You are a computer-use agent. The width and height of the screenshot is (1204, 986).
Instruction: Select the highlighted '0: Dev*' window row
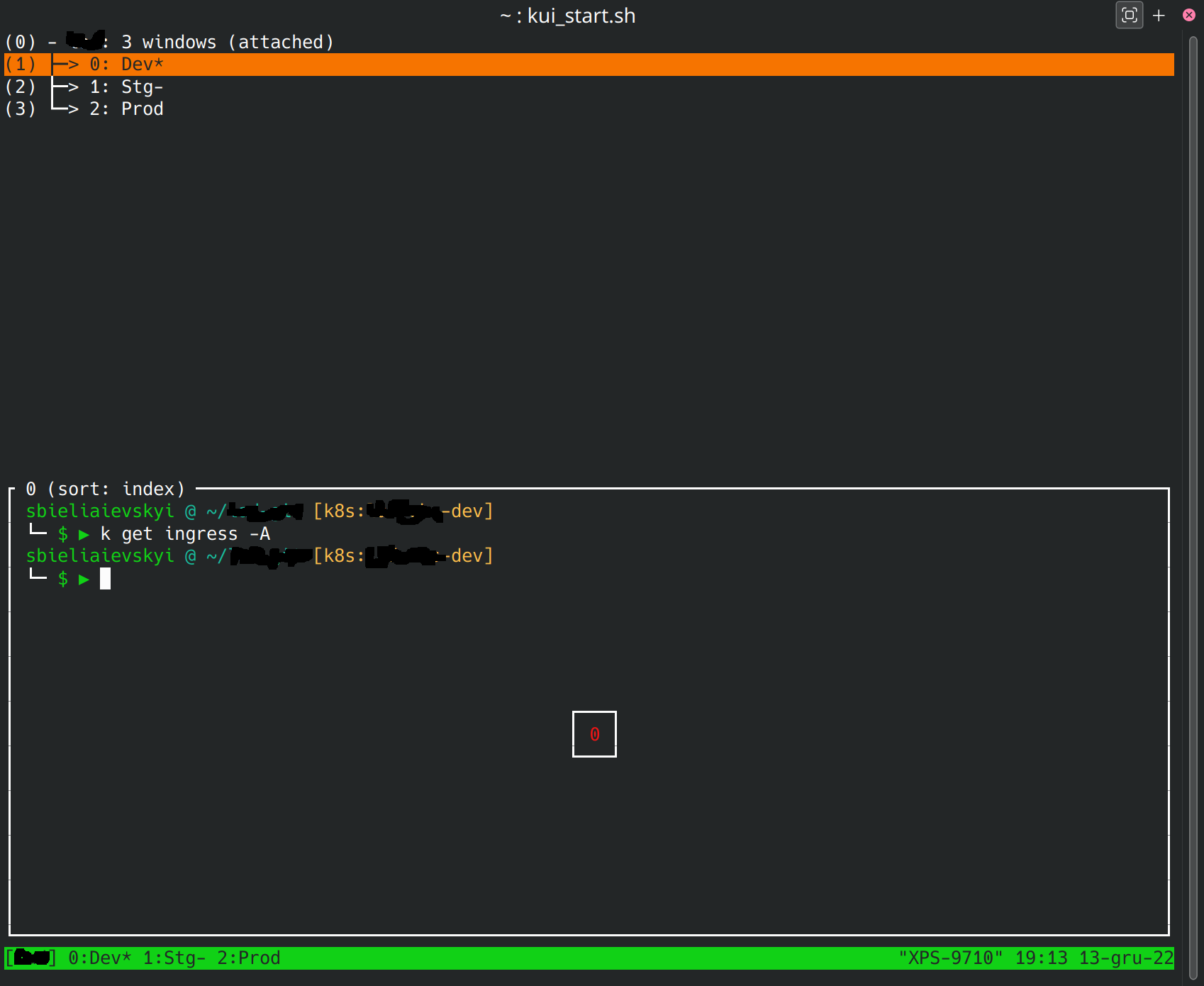tap(589, 65)
